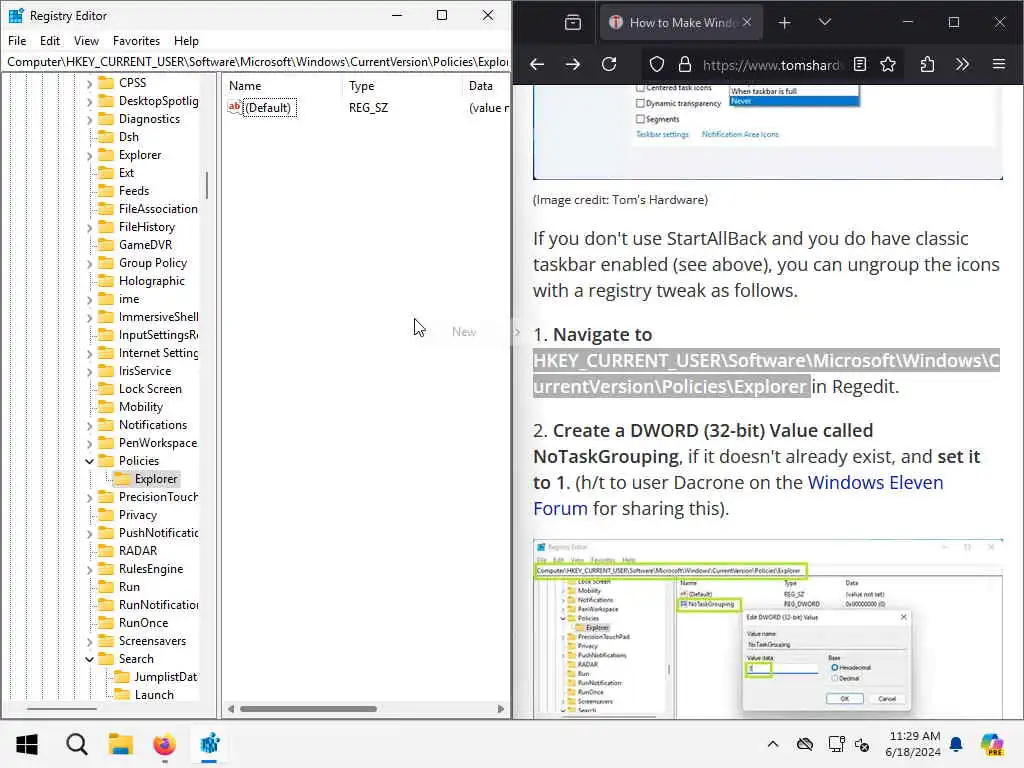The image size is (1024, 768).
Task: Open the Help menu in Registry Editor
Action: pos(186,40)
